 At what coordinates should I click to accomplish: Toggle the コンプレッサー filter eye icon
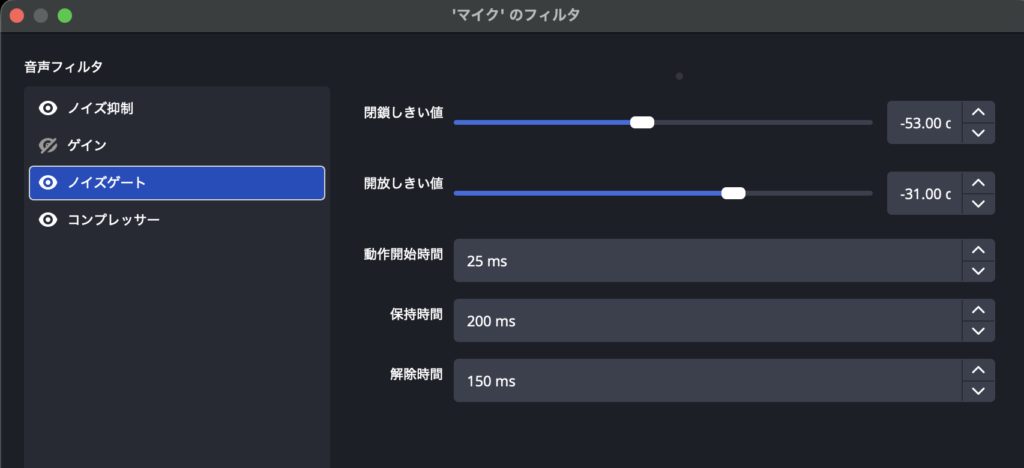47,220
